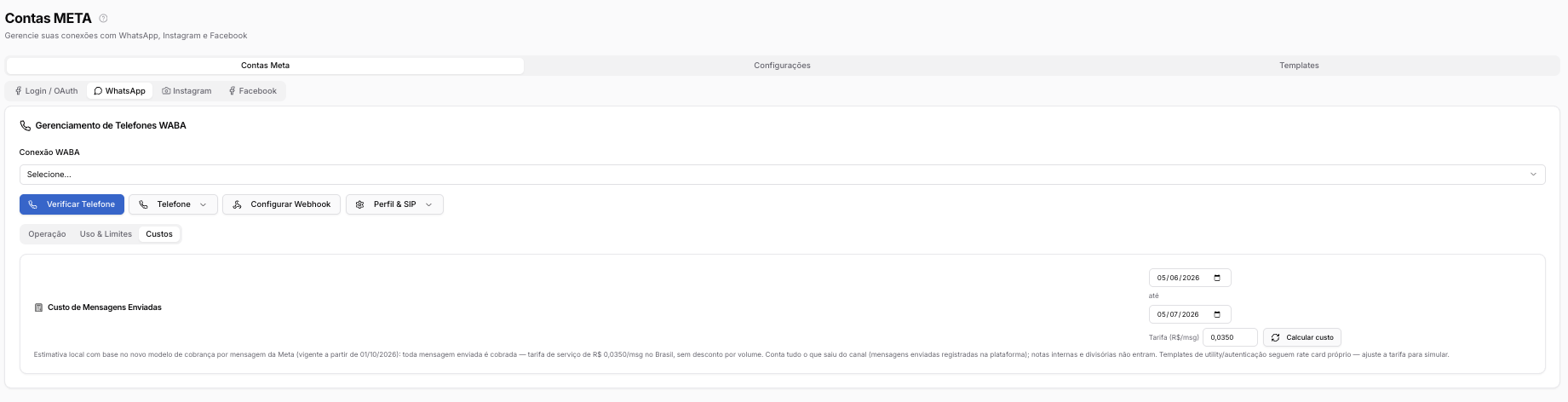This screenshot has width=1568, height=402.
Task: Click the Gerencie suas conexões subtitle text
Action: coord(126,36)
